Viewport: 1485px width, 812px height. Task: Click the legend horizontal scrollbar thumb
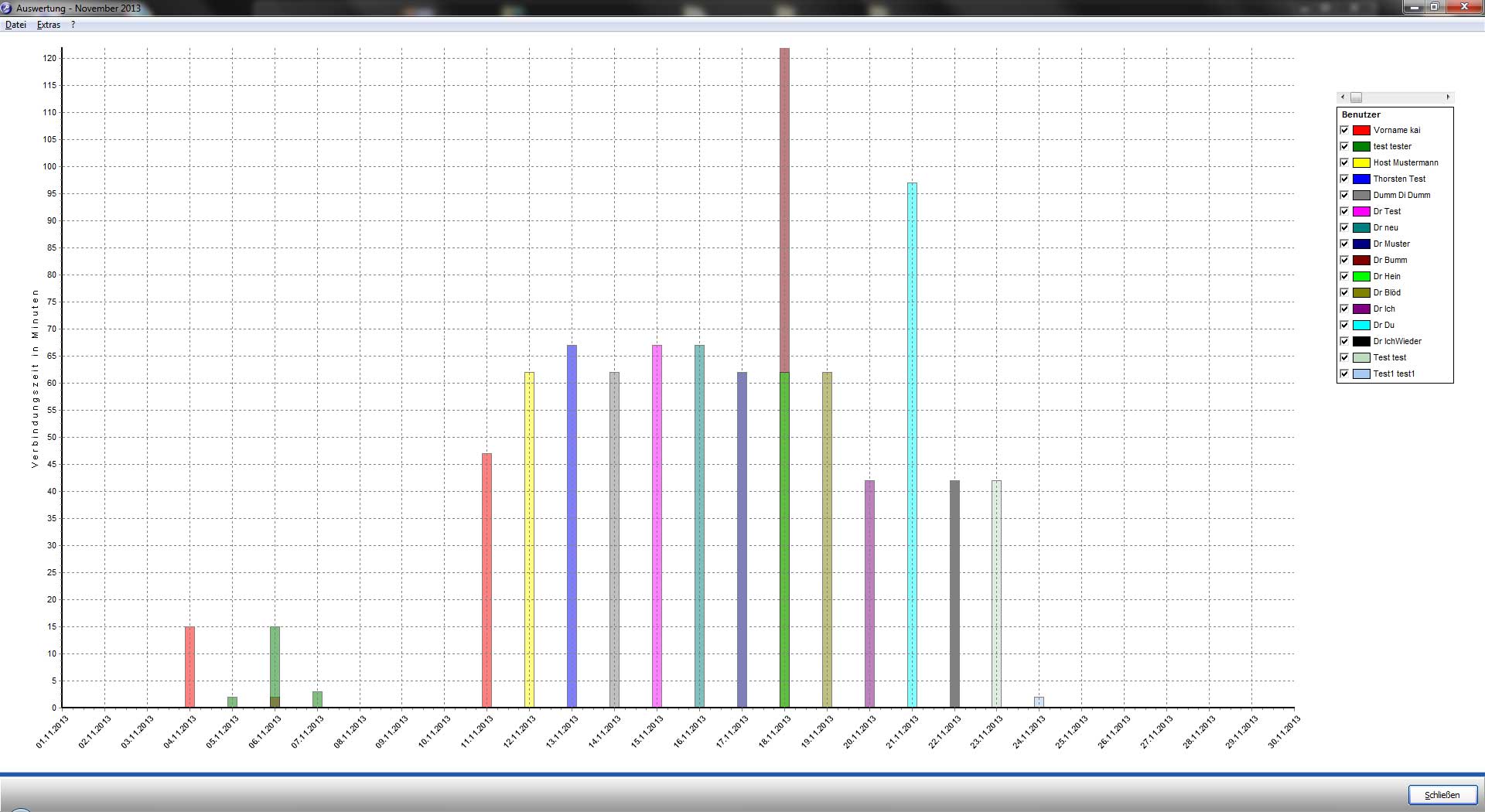[x=1356, y=97]
